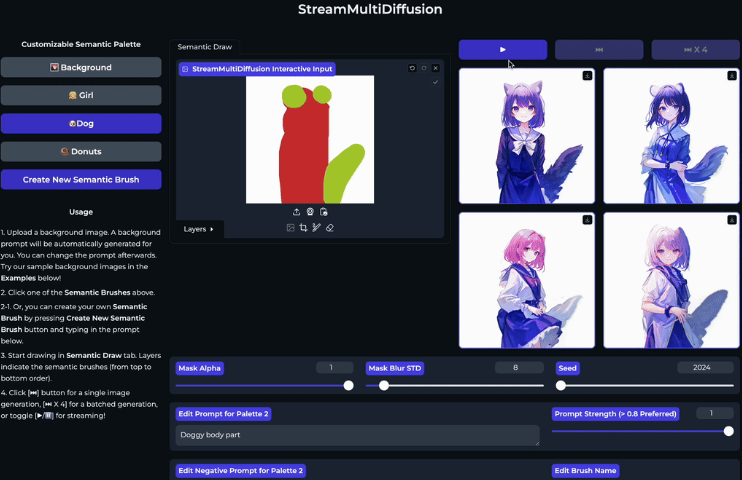The width and height of the screenshot is (742, 480).
Task: Click the Edit Brush Name label
Action: tap(585, 471)
